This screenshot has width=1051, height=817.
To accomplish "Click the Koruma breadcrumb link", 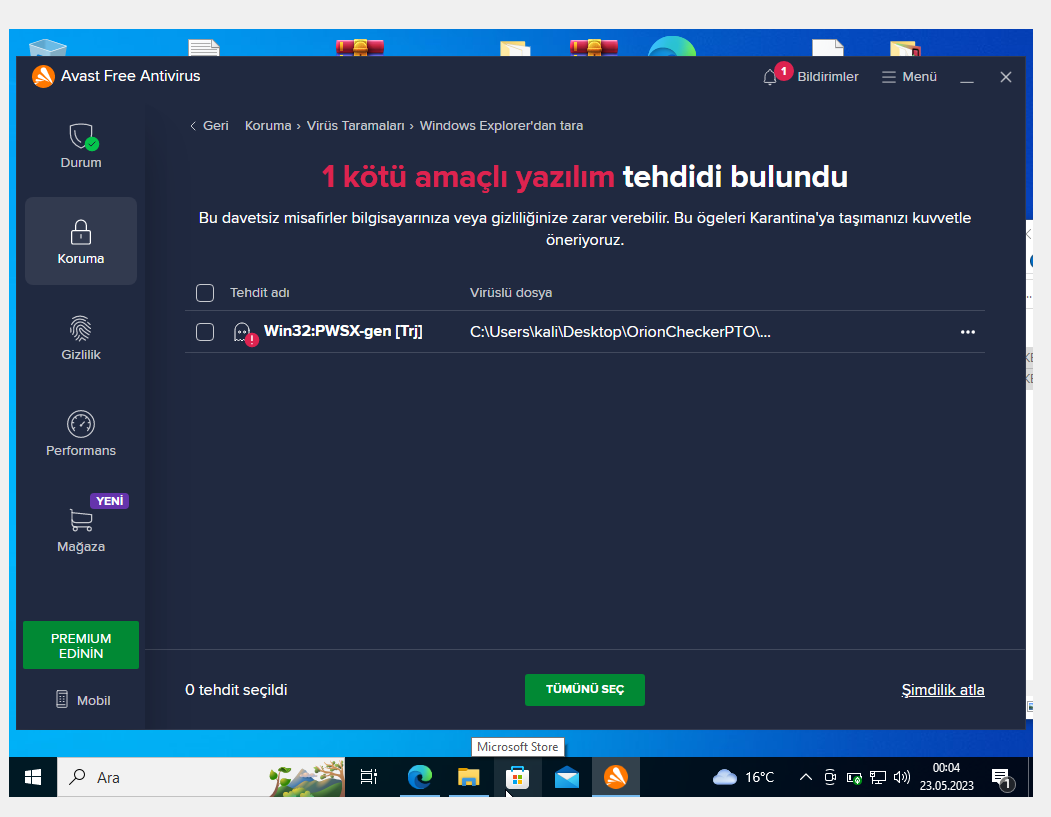I will click(267, 126).
